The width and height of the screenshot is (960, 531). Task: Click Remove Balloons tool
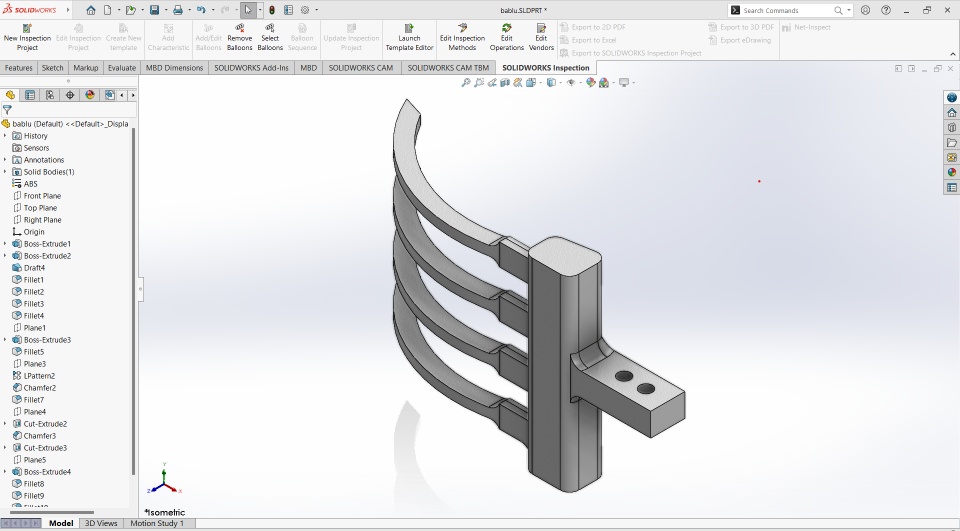(239, 37)
